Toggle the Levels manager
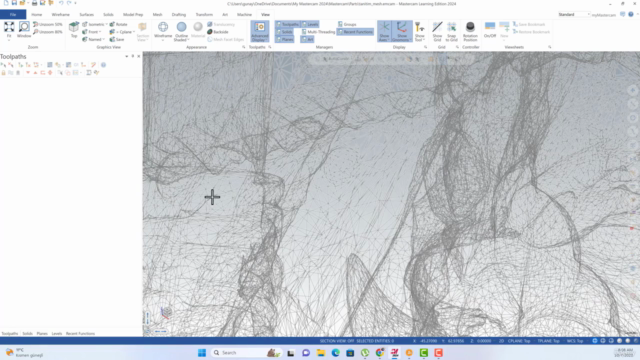Screen dimensions: 640x360 310,24
